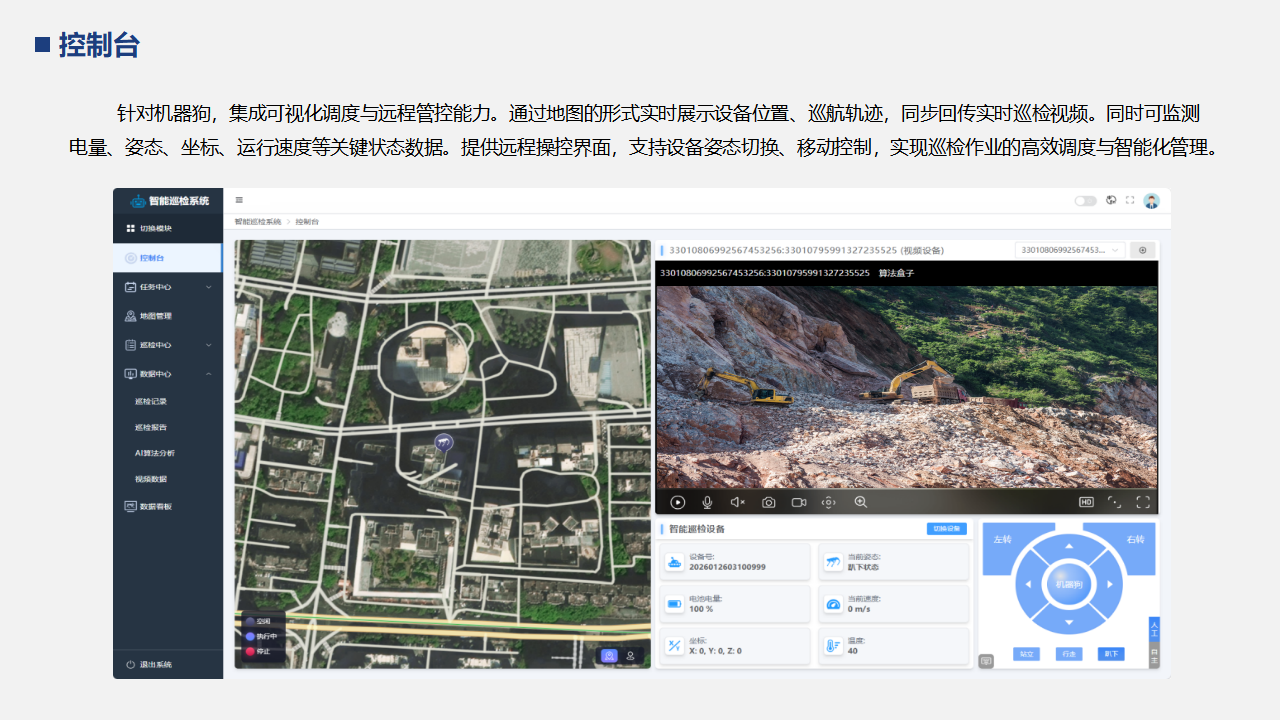Click the 控制台 breadcrumb
This screenshot has width=1280, height=720.
point(307,222)
